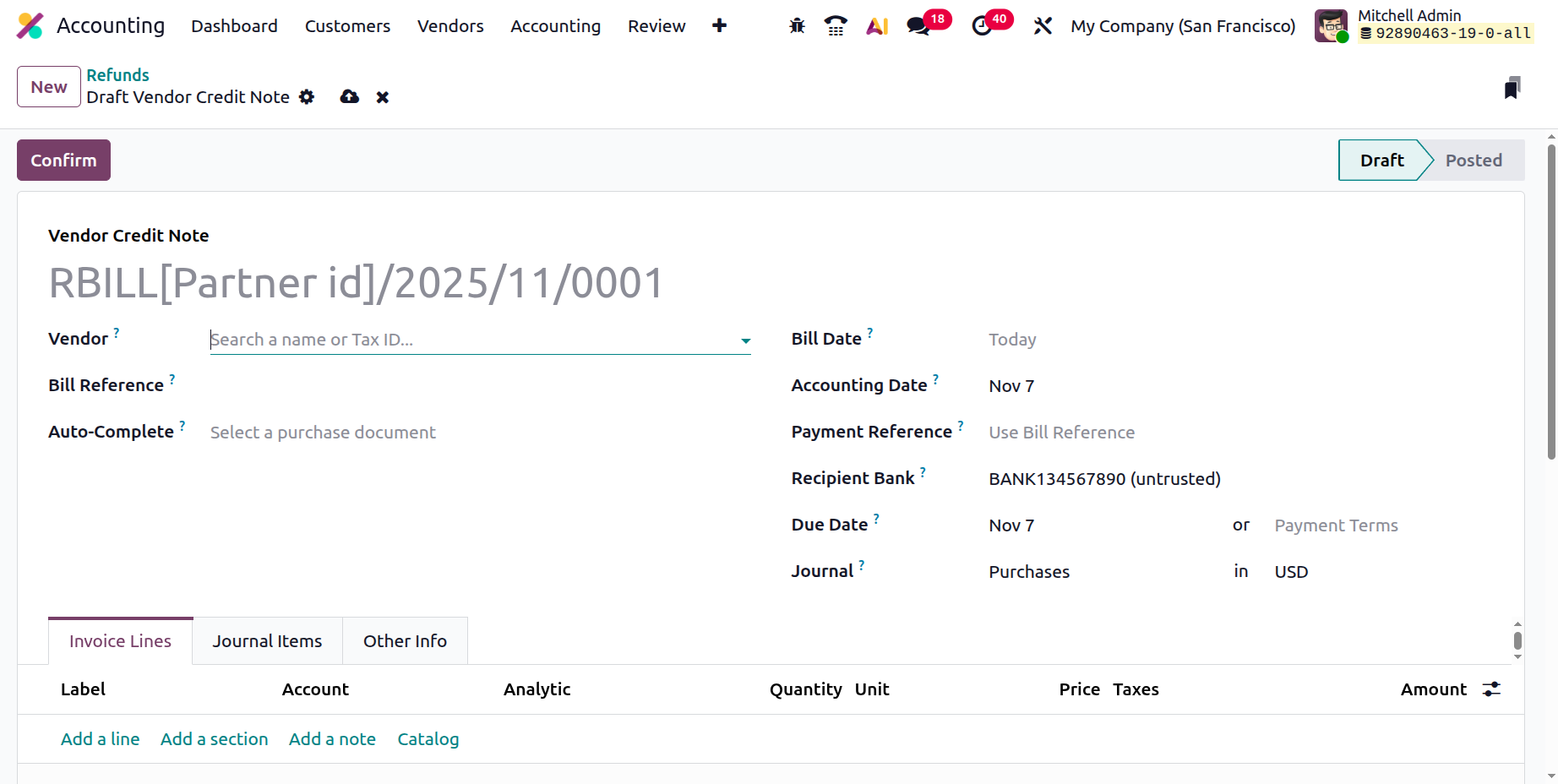1558x784 pixels.
Task: Save the record manually via cloud icon
Action: 349,97
